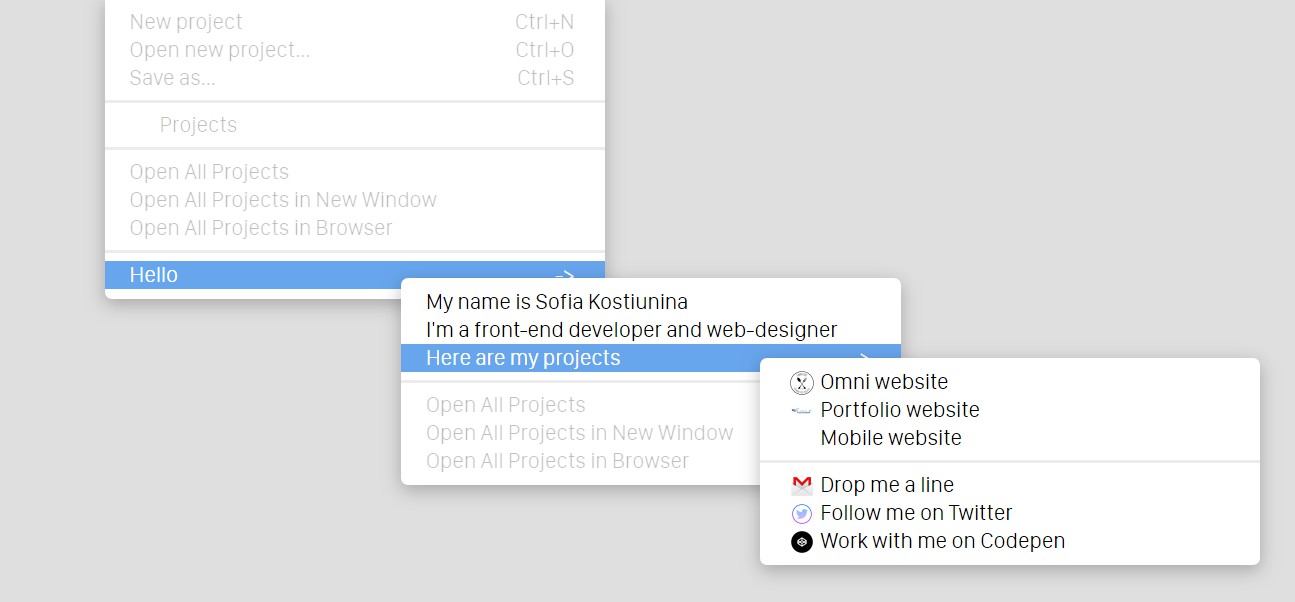The width and height of the screenshot is (1295, 602).
Task: Select the 'Save as...' menu entry
Action: coord(172,78)
